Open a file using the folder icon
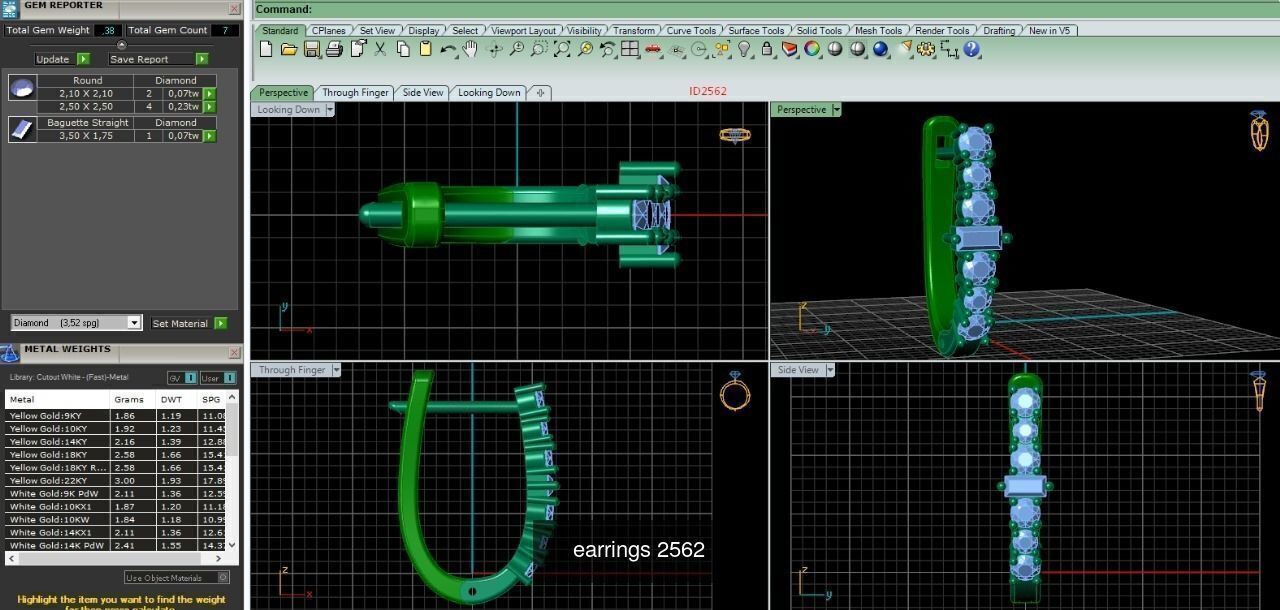This screenshot has width=1280, height=610. point(289,49)
